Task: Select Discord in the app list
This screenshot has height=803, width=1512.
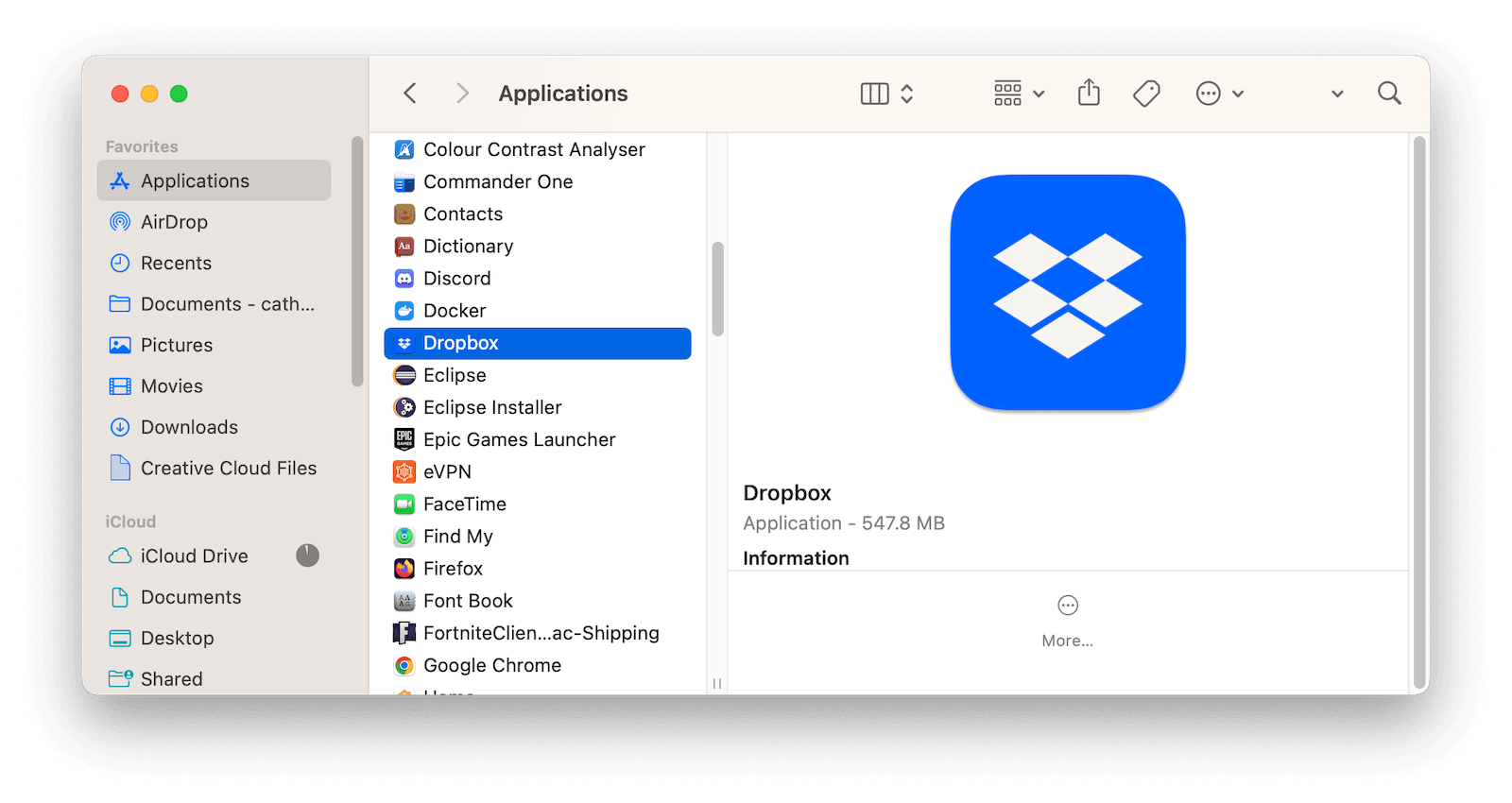Action: pos(538,279)
